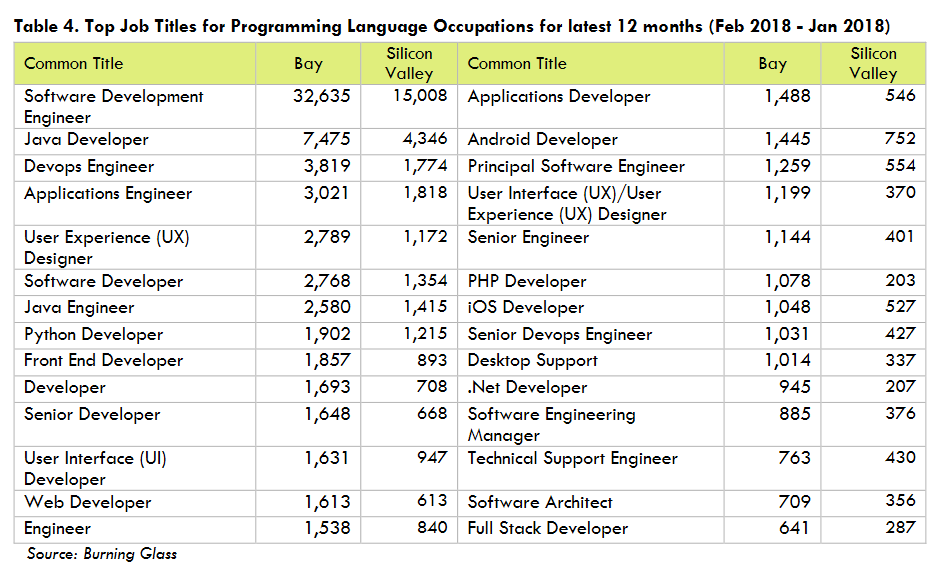
Task: Select the 'Full Stack Developer' cell
Action: pyautogui.click(x=548, y=529)
